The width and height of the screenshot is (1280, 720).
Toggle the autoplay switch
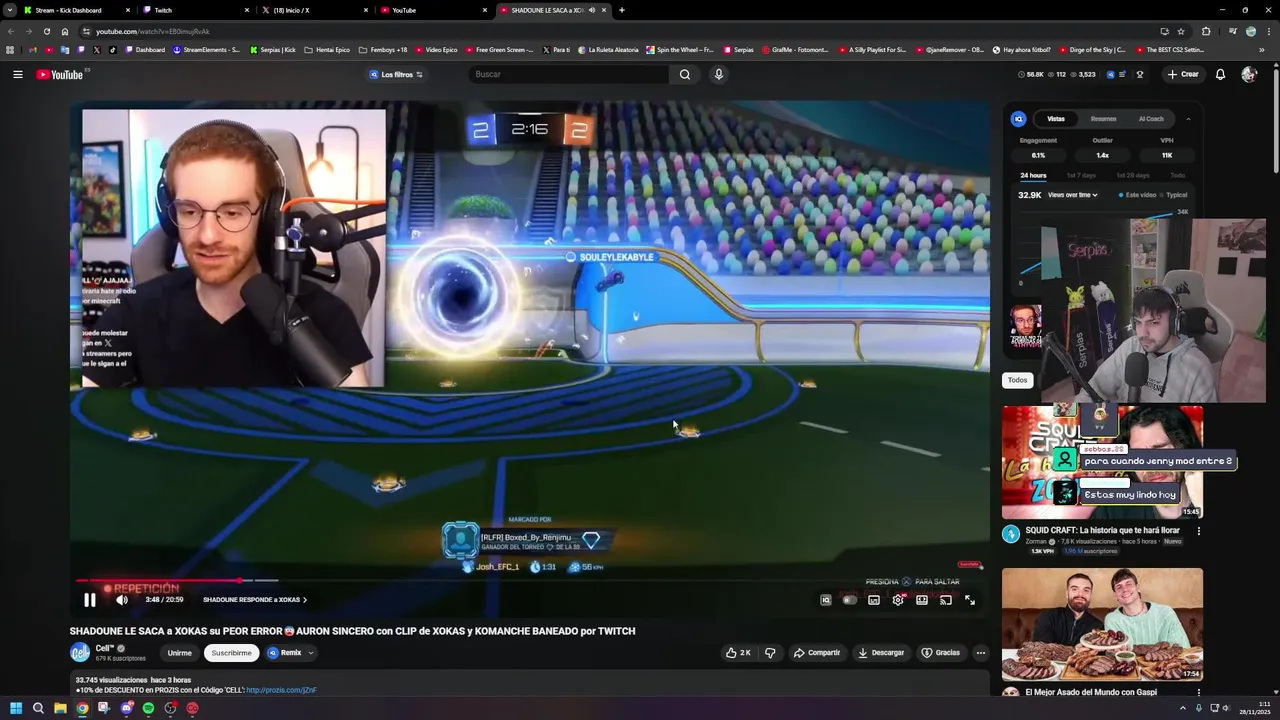tap(850, 600)
